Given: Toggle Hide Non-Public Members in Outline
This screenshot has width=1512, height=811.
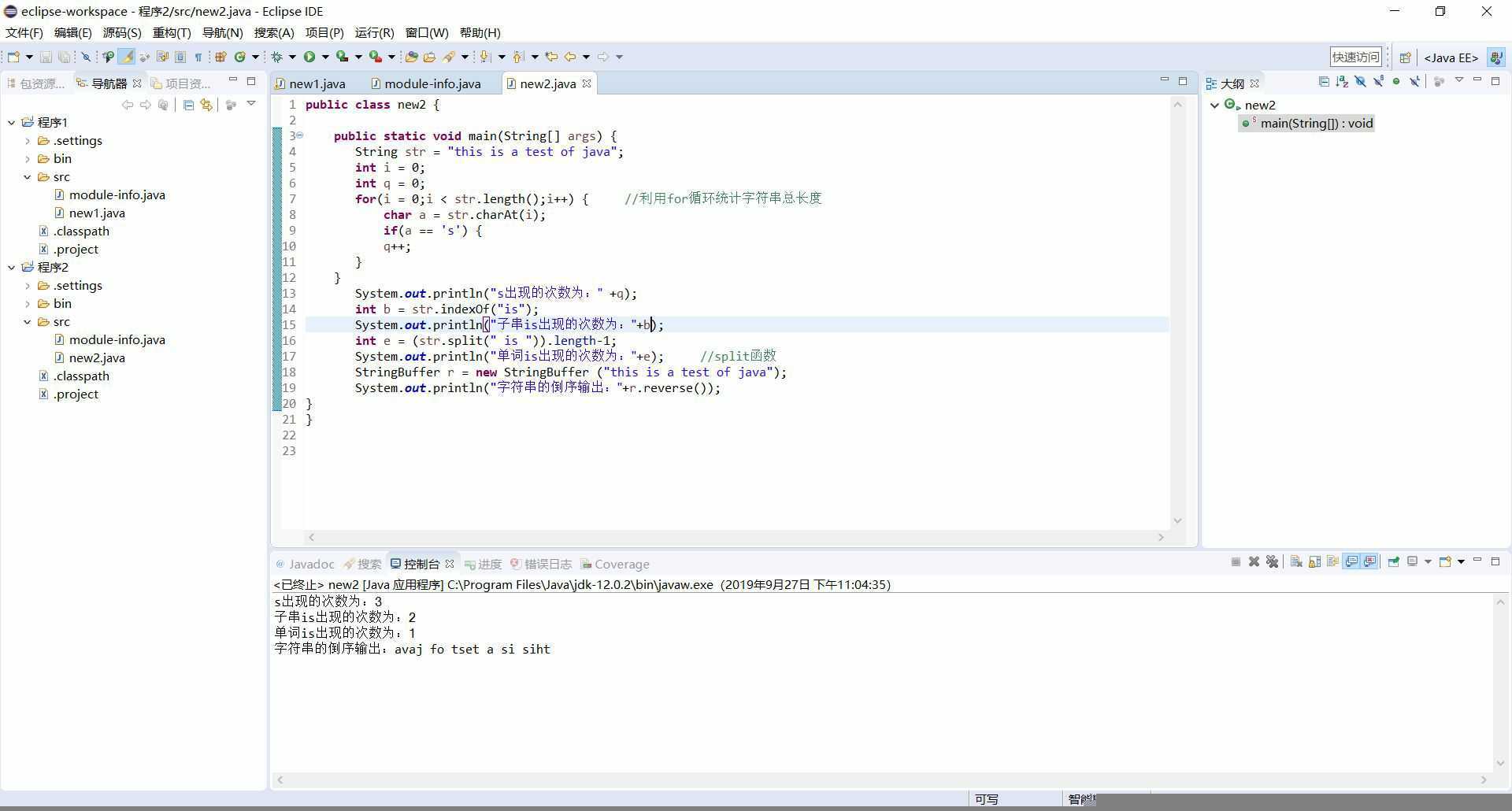Looking at the screenshot, I should pos(1396,81).
